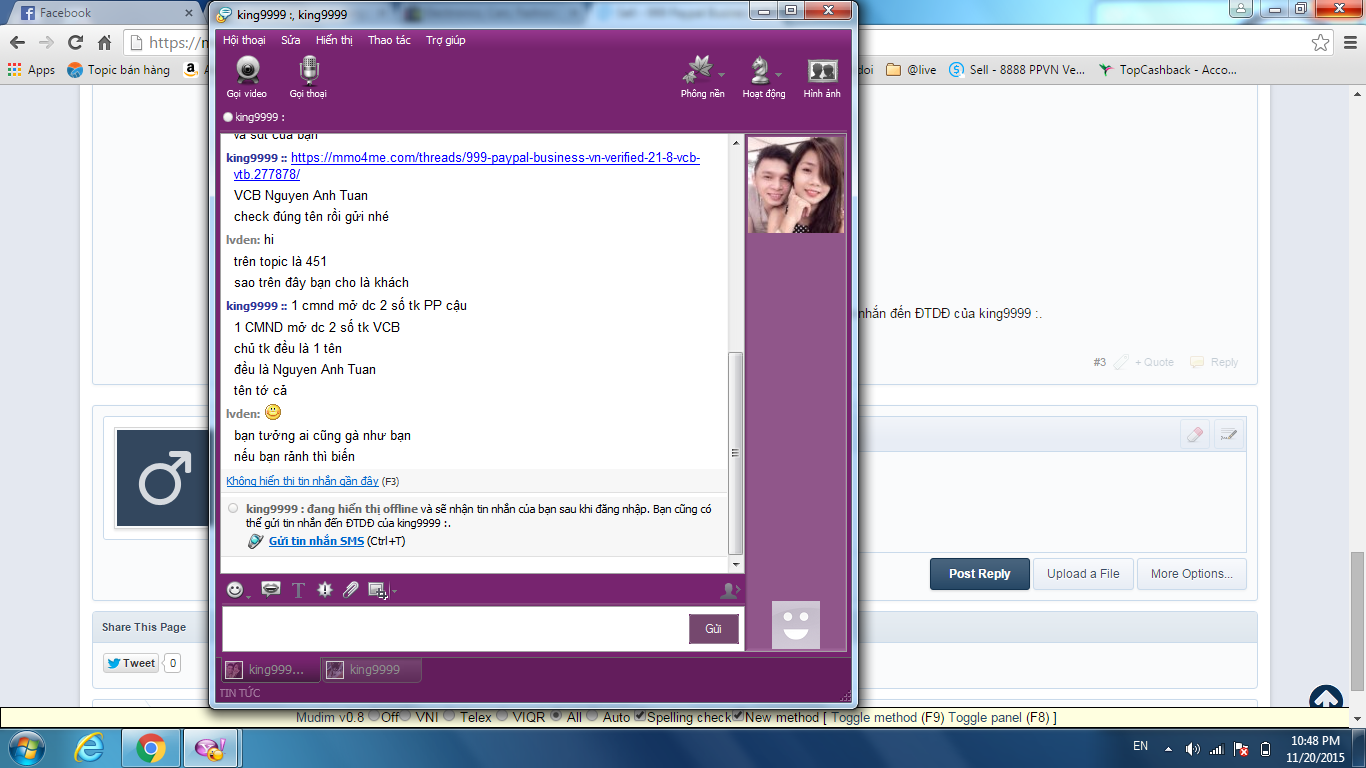Click the pencil-note icon in reply editor
Viewport: 1366px width, 768px height.
pos(1228,434)
